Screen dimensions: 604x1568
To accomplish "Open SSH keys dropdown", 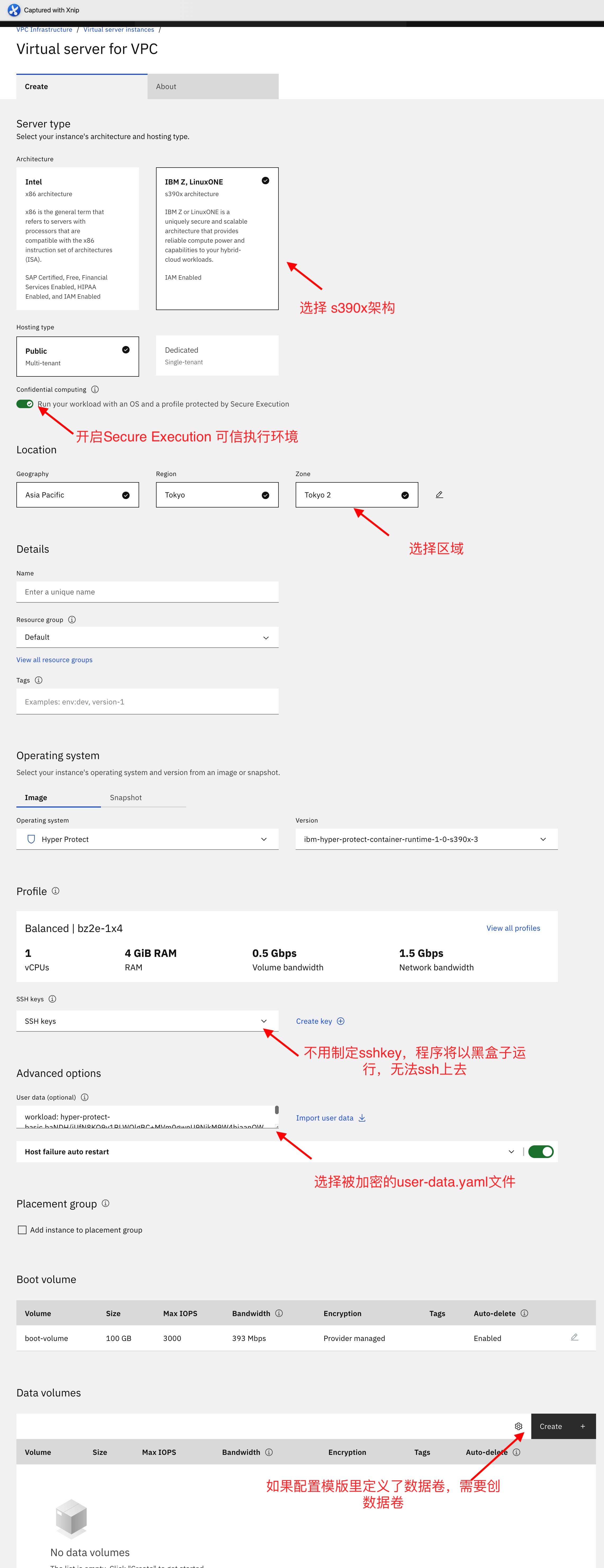I will tap(147, 1021).
